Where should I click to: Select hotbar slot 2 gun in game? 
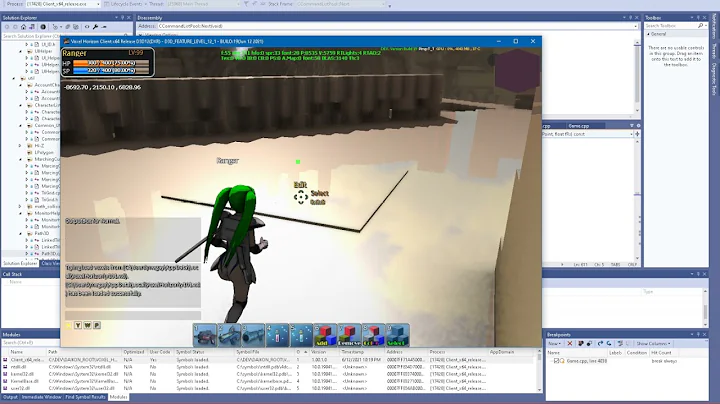pyautogui.click(x=229, y=335)
